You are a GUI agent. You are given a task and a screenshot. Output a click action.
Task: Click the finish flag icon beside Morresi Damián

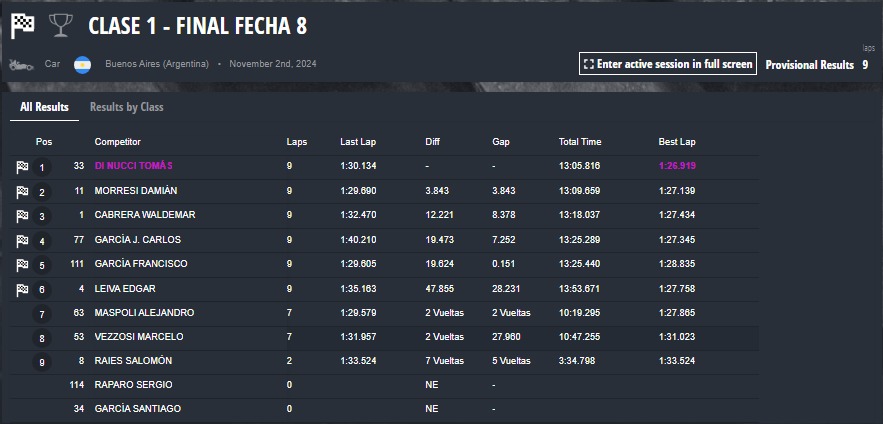pos(22,192)
